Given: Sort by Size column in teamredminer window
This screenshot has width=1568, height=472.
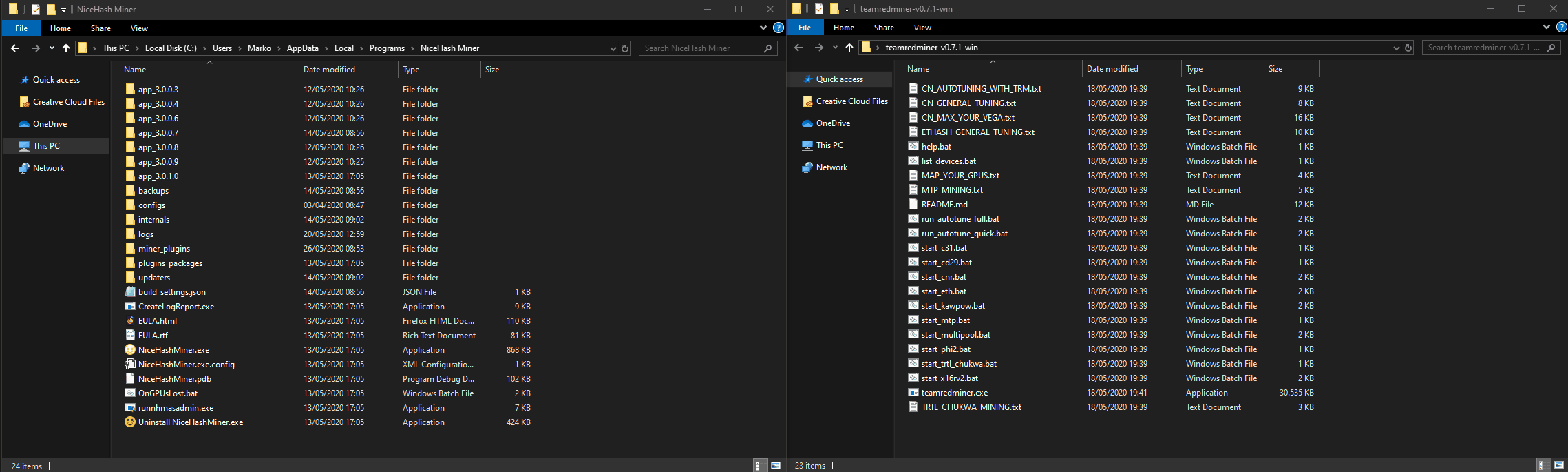Looking at the screenshot, I should point(1291,69).
